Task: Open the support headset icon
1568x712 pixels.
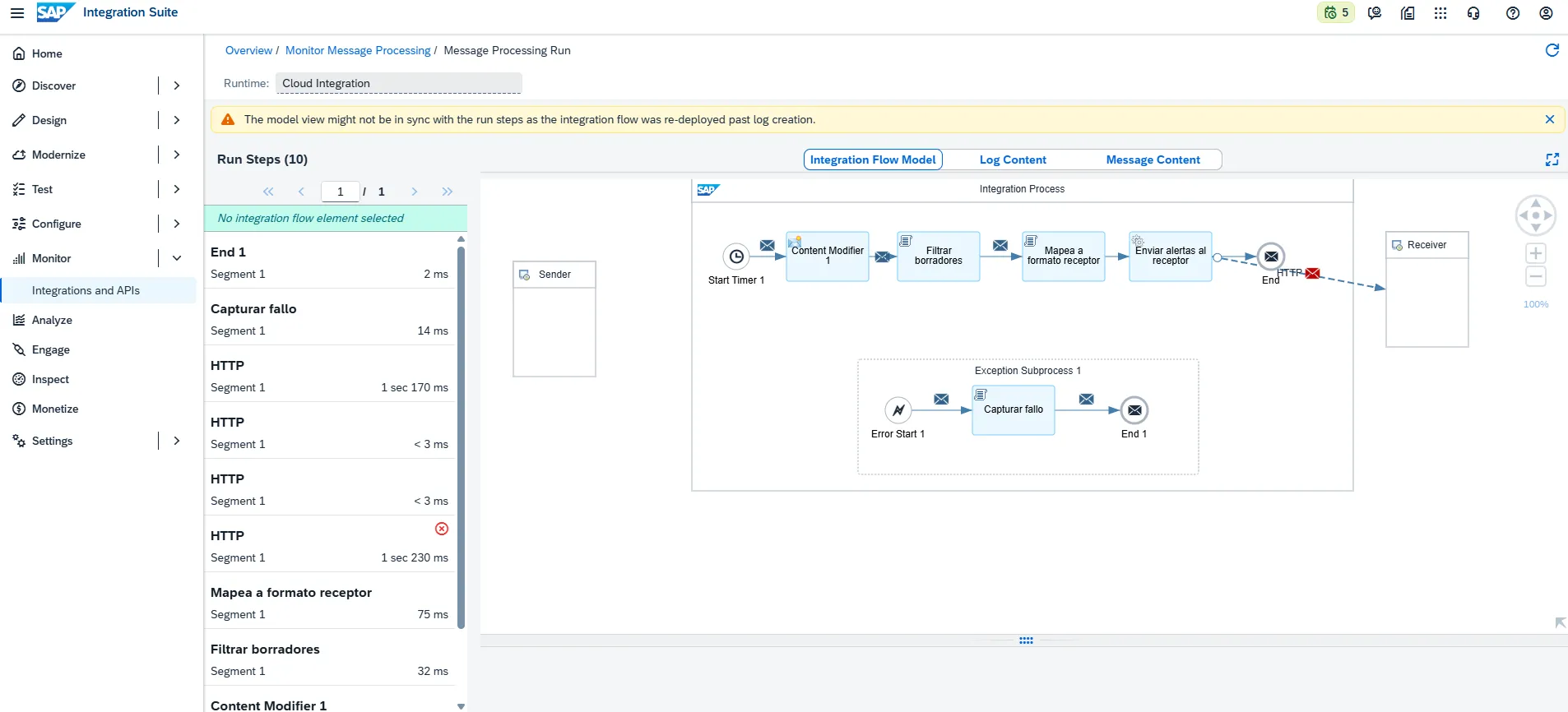Action: coord(1473,13)
